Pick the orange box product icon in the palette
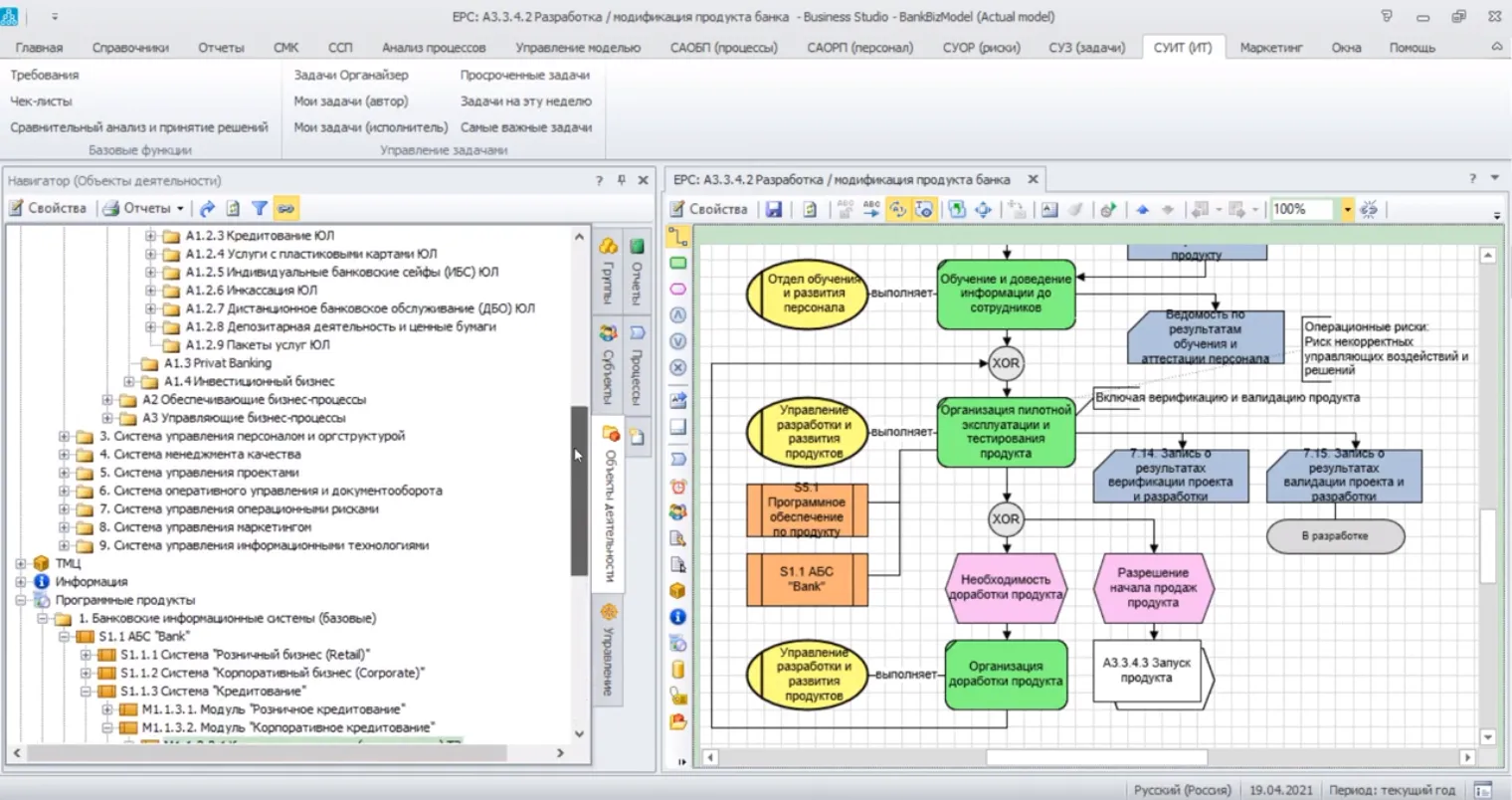The height and width of the screenshot is (800, 1512). pyautogui.click(x=678, y=591)
